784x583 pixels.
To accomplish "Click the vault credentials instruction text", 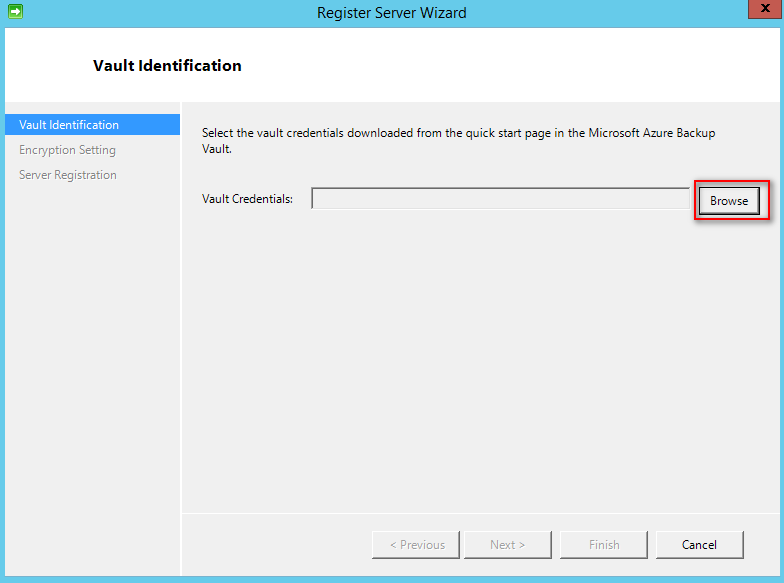I will [458, 133].
